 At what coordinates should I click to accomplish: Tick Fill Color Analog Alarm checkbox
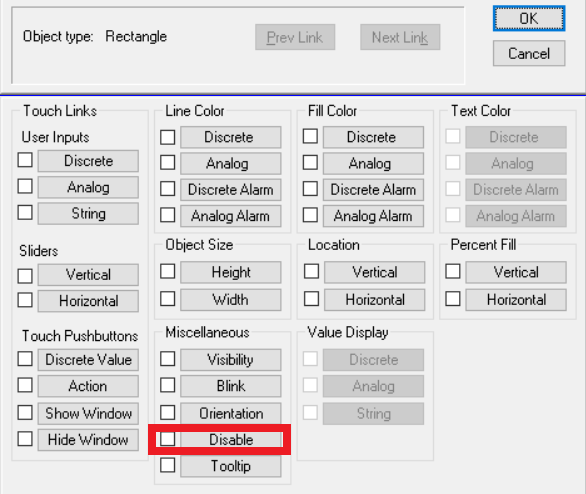pos(310,215)
